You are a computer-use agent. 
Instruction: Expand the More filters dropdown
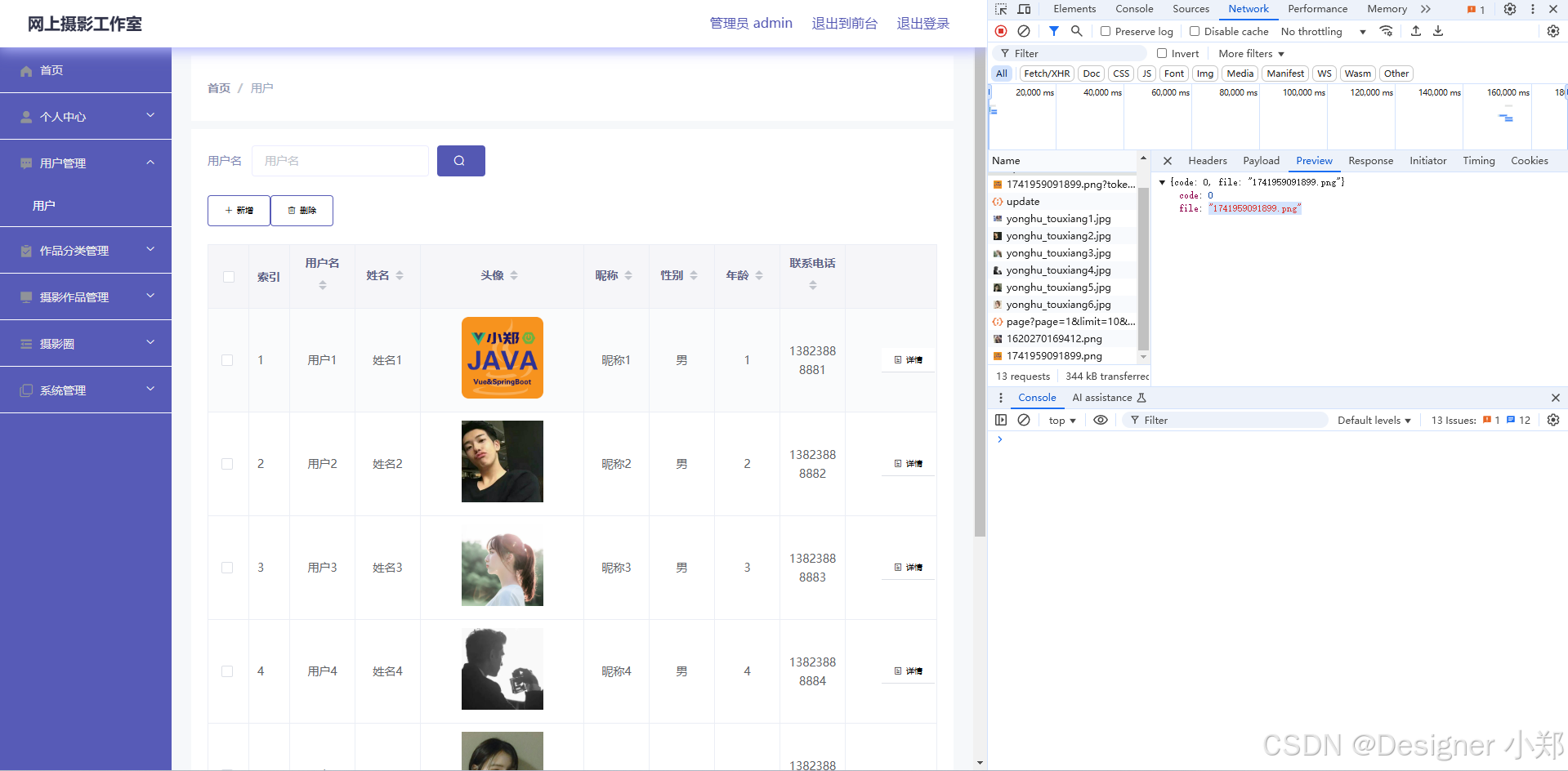pyautogui.click(x=1249, y=53)
